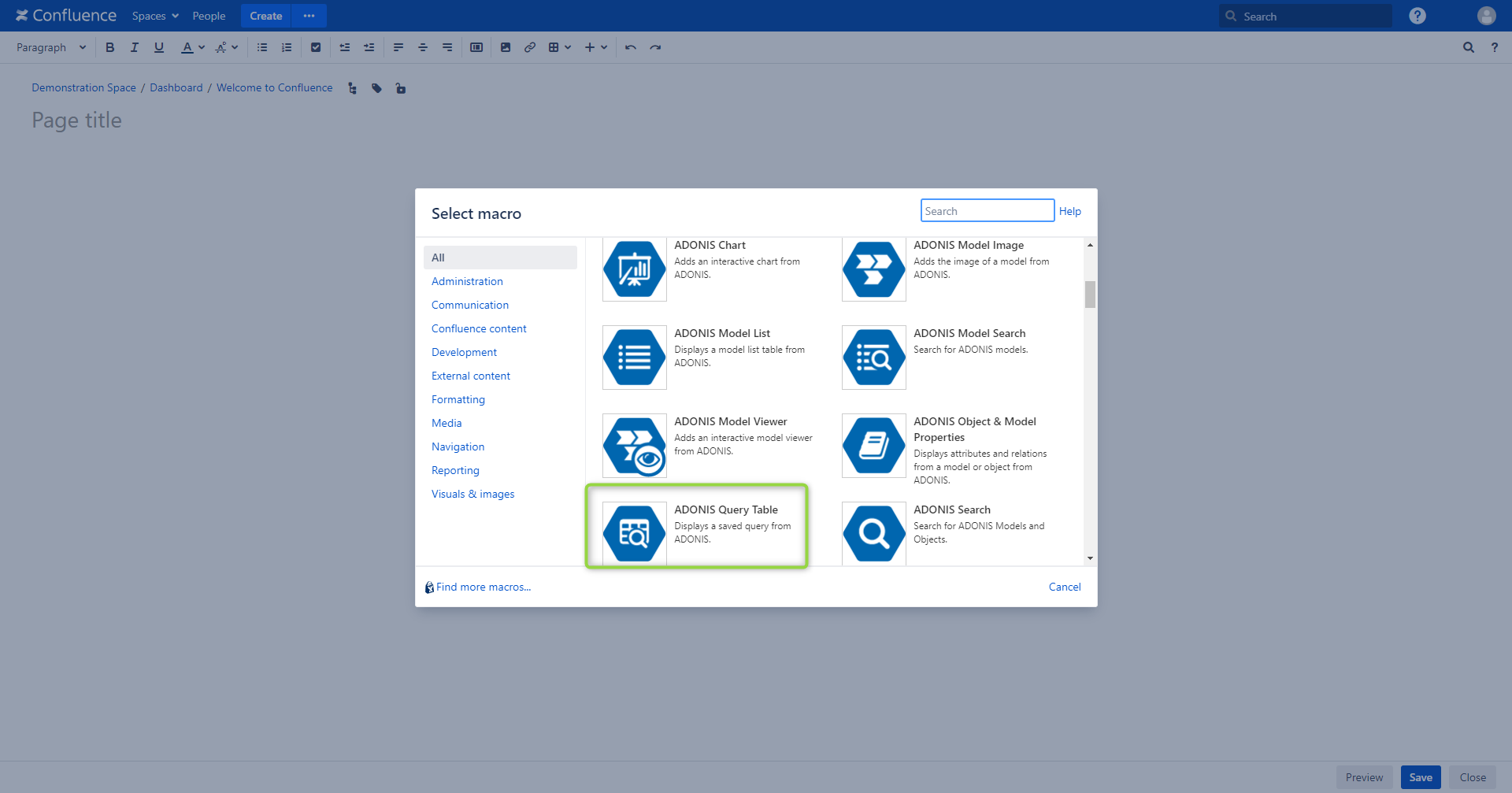Click the Confluence logo
The image size is (1512, 793).
click(66, 16)
